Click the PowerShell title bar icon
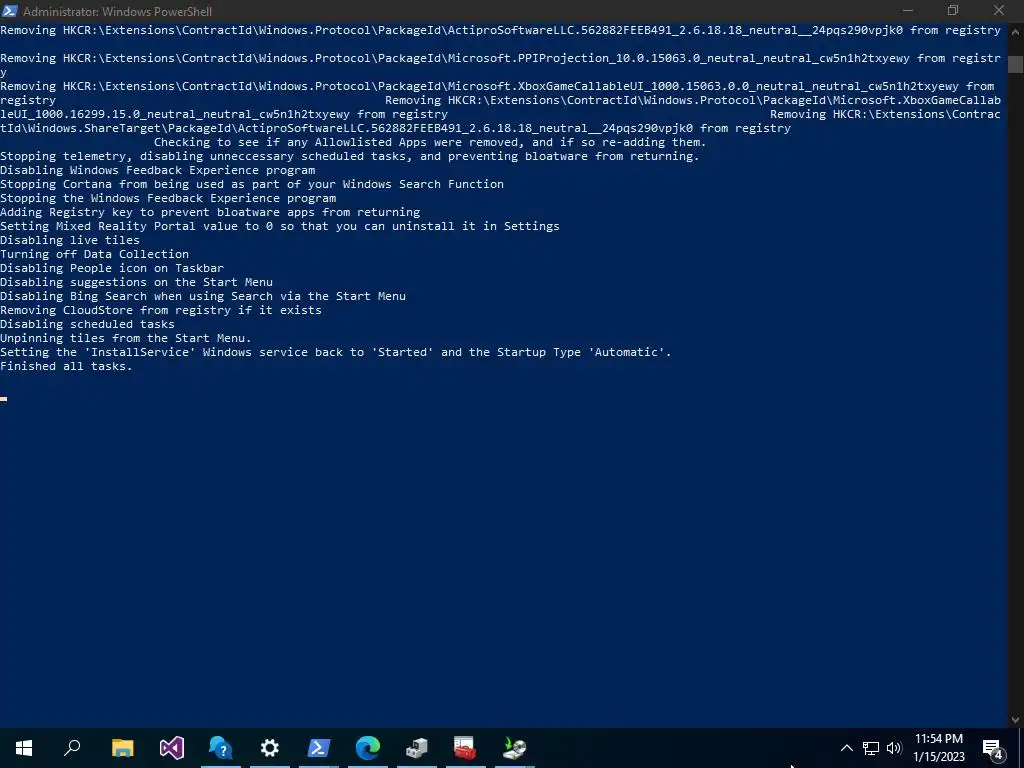This screenshot has width=1024, height=768. click(x=10, y=10)
